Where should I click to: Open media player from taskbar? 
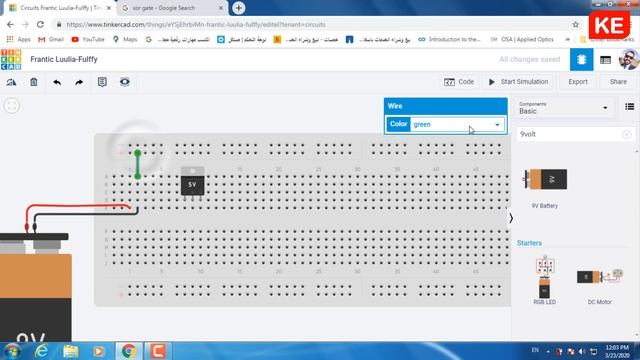99,351
